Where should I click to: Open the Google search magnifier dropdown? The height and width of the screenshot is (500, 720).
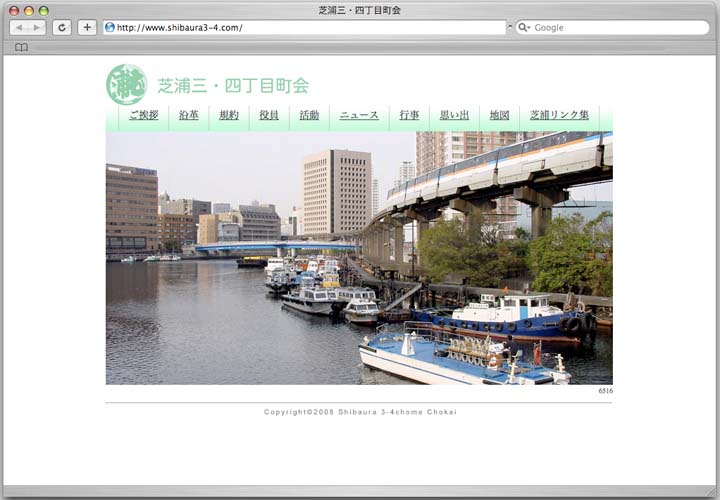(523, 28)
